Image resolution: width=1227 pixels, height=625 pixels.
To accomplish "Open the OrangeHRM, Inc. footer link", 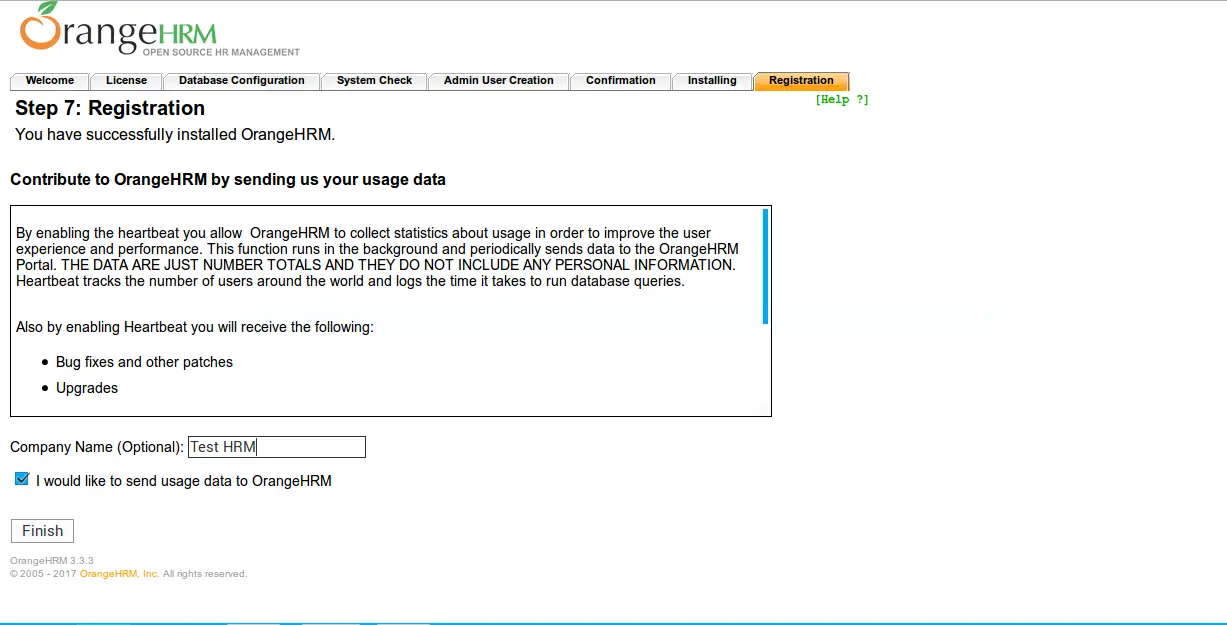I will pos(120,574).
